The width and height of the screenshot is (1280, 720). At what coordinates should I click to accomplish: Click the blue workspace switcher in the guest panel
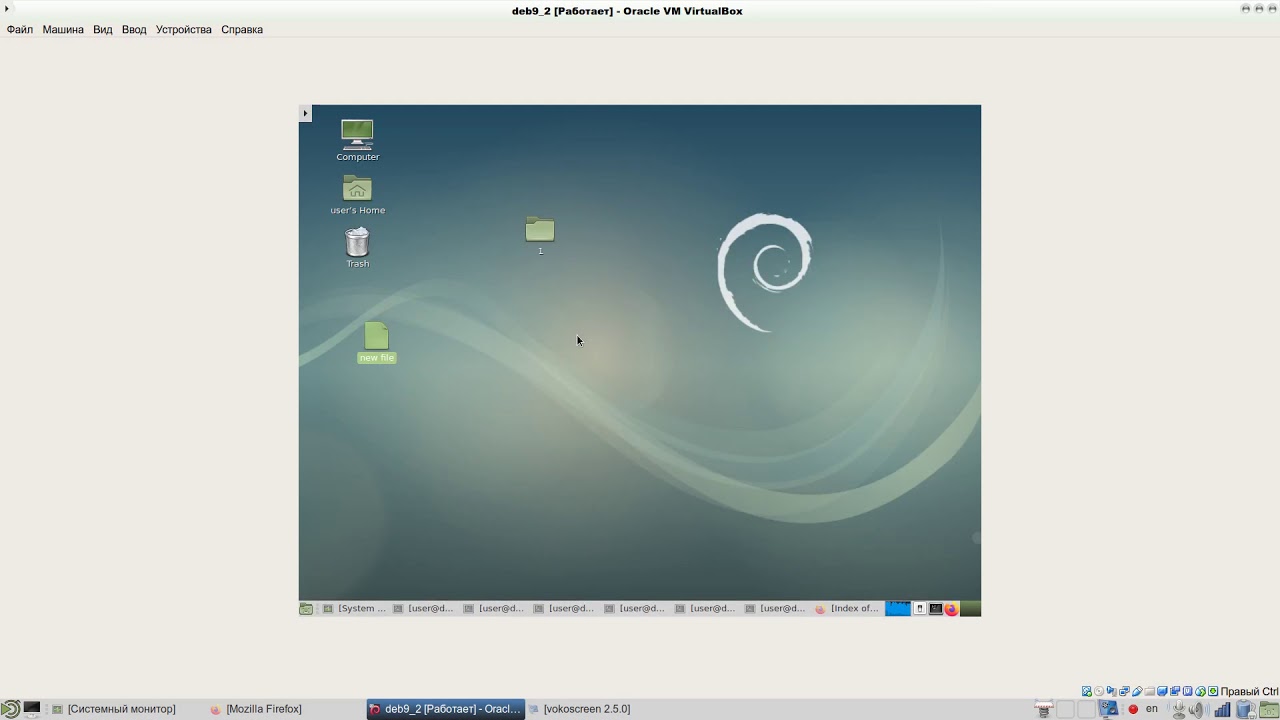pyautogui.click(x=898, y=608)
